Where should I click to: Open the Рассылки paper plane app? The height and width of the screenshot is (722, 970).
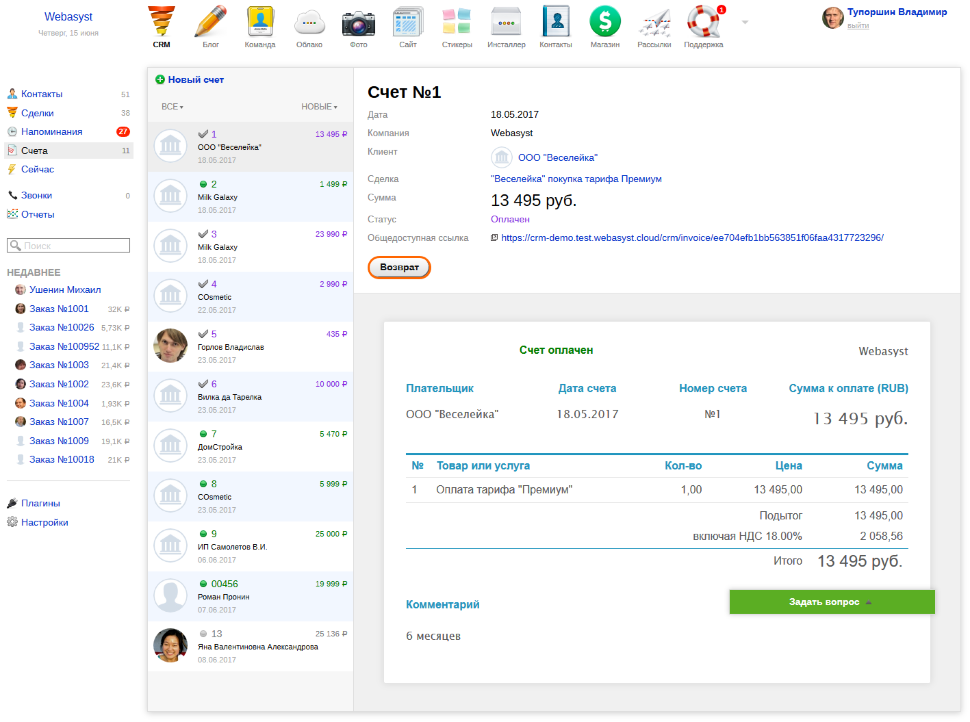[654, 27]
